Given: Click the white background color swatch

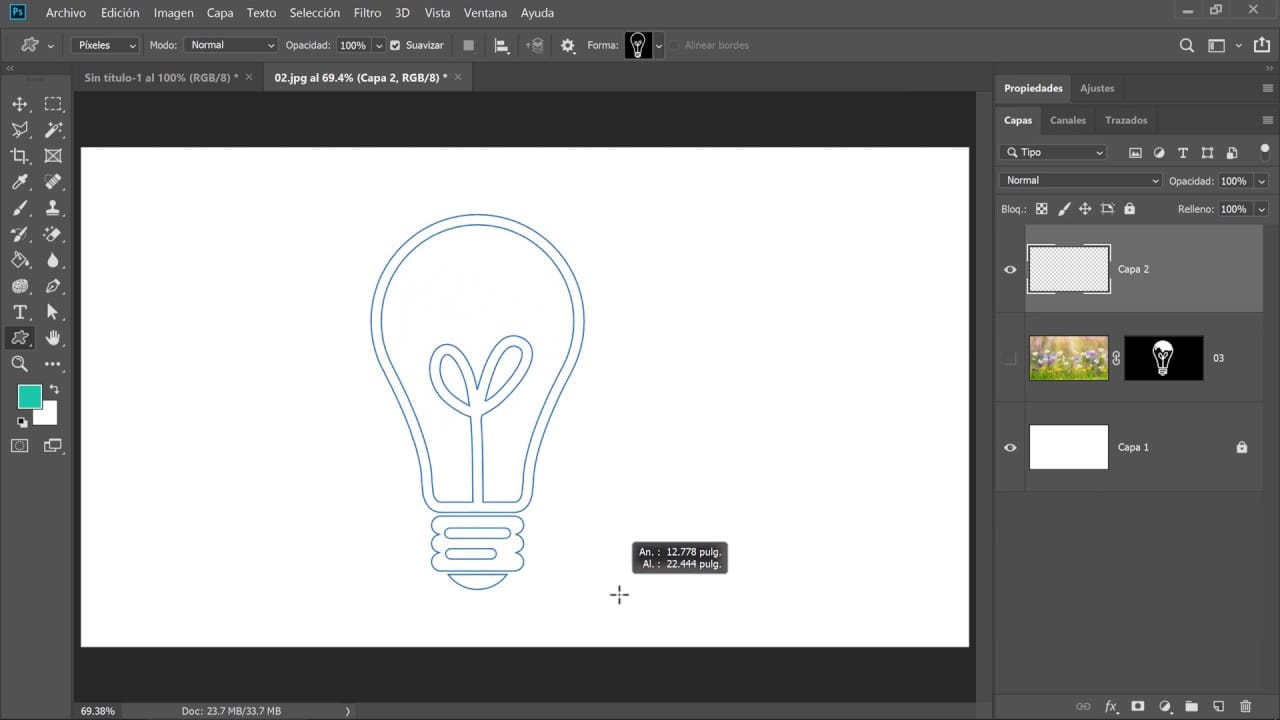Looking at the screenshot, I should 48,415.
